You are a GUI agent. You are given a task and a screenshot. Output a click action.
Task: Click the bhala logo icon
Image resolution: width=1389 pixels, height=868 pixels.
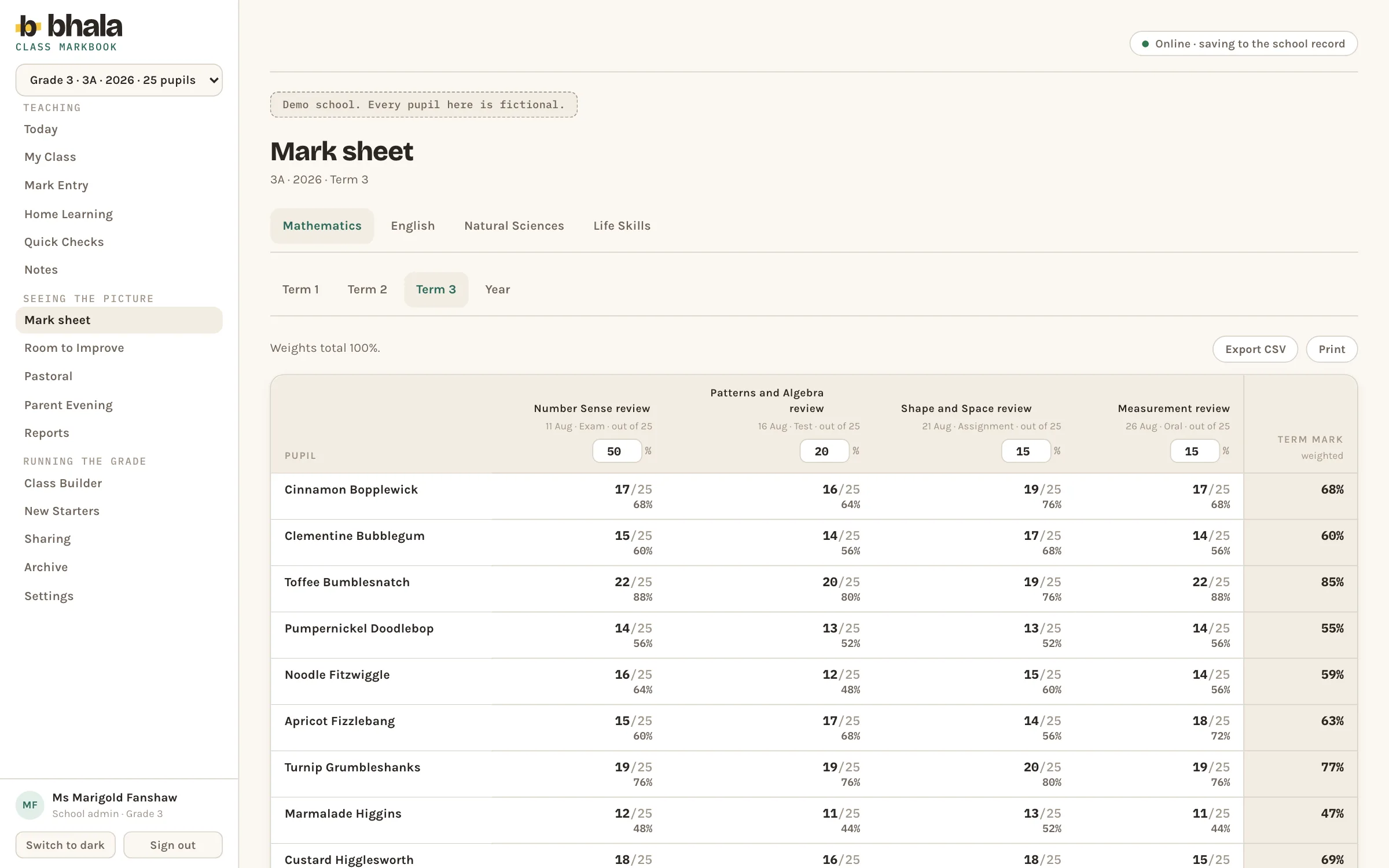[x=28, y=26]
